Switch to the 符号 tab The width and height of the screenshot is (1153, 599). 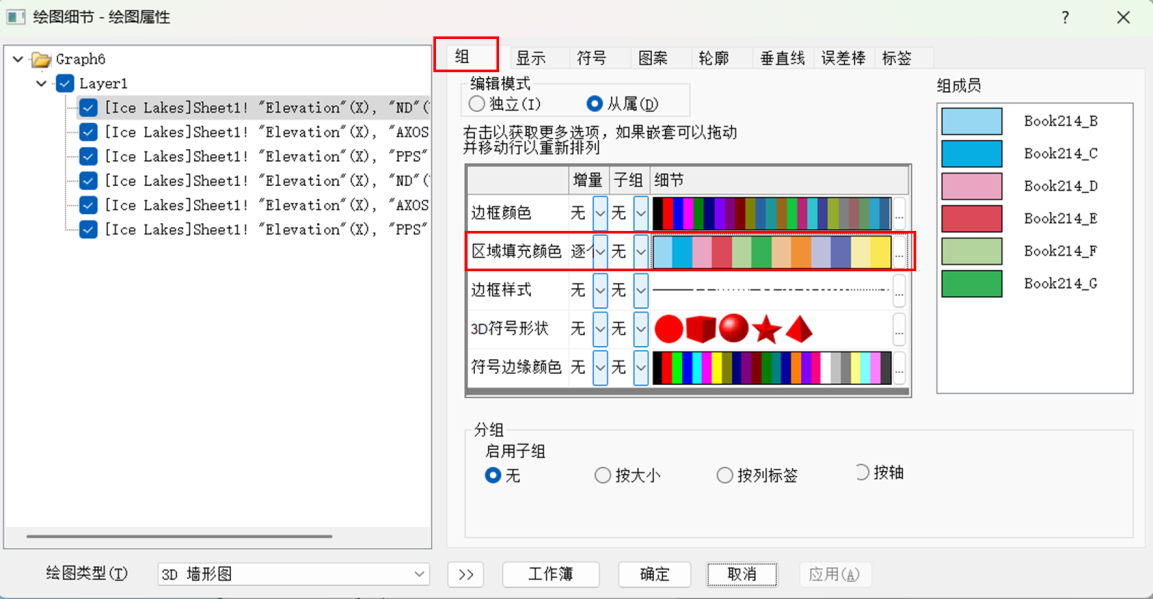point(592,58)
